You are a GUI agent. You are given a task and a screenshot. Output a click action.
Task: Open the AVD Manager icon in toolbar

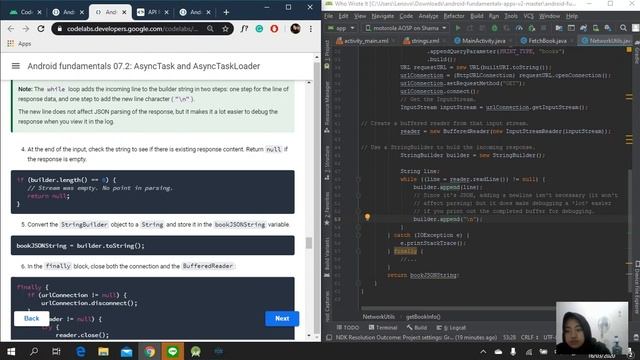click(596, 28)
